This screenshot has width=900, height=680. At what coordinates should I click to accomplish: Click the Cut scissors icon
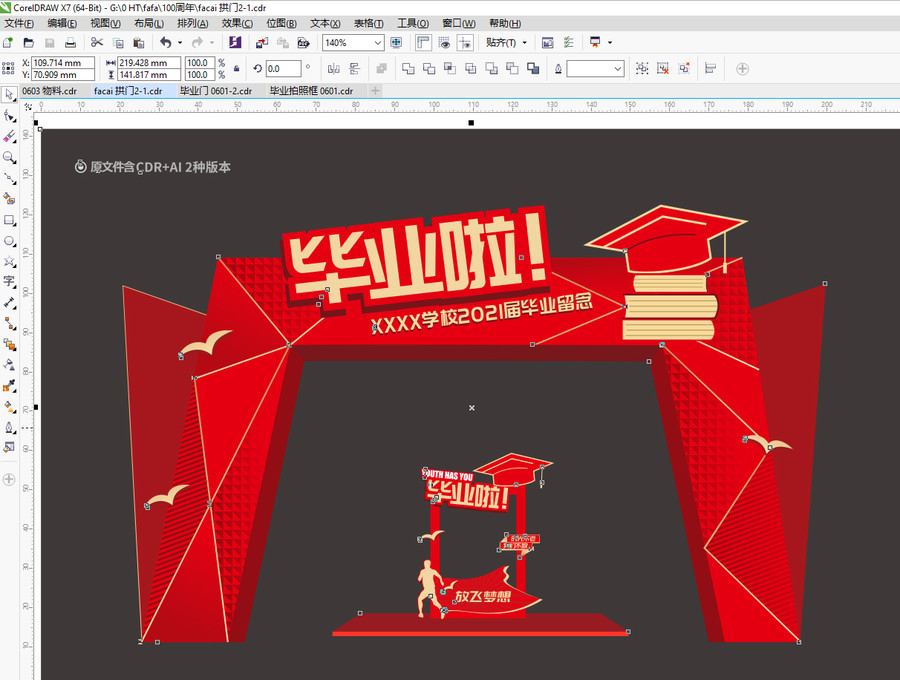click(96, 42)
